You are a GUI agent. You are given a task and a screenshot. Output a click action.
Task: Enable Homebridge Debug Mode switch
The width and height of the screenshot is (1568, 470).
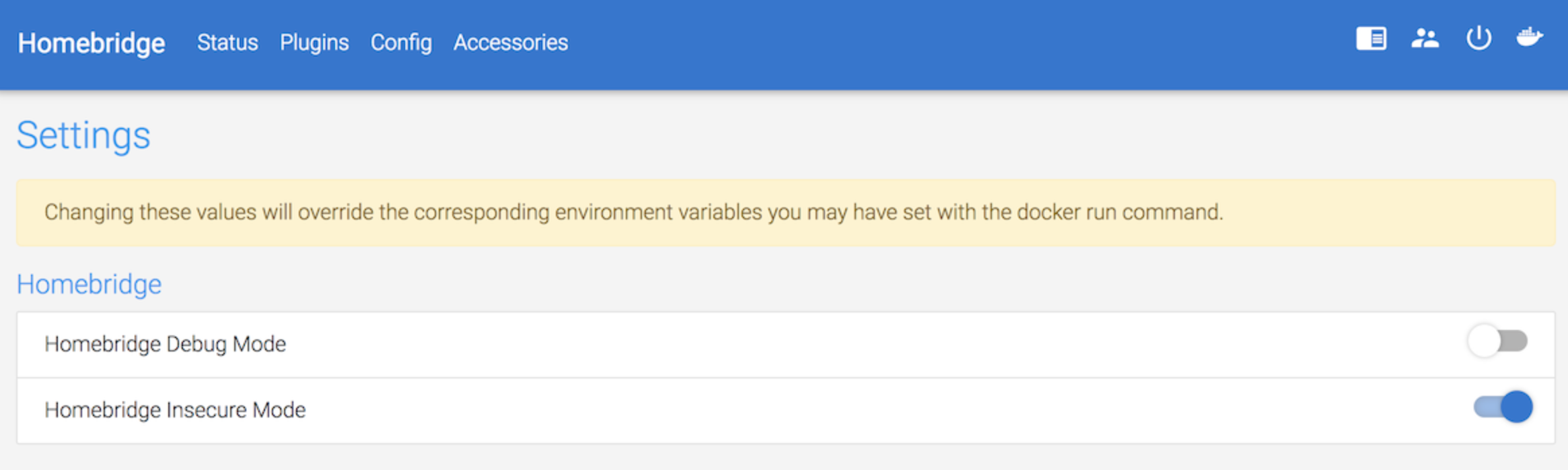1499,341
